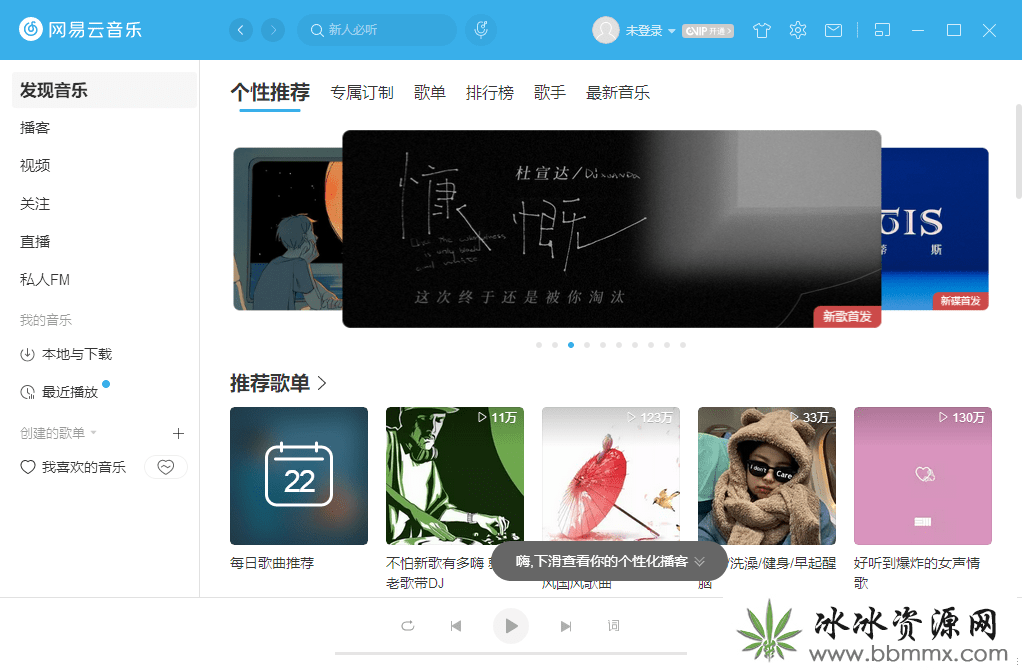The width and height of the screenshot is (1022, 670).
Task: Select the 专属订制 tab
Action: point(362,93)
